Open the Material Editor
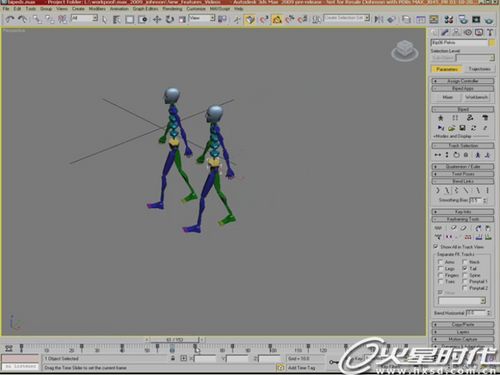 click(x=449, y=19)
